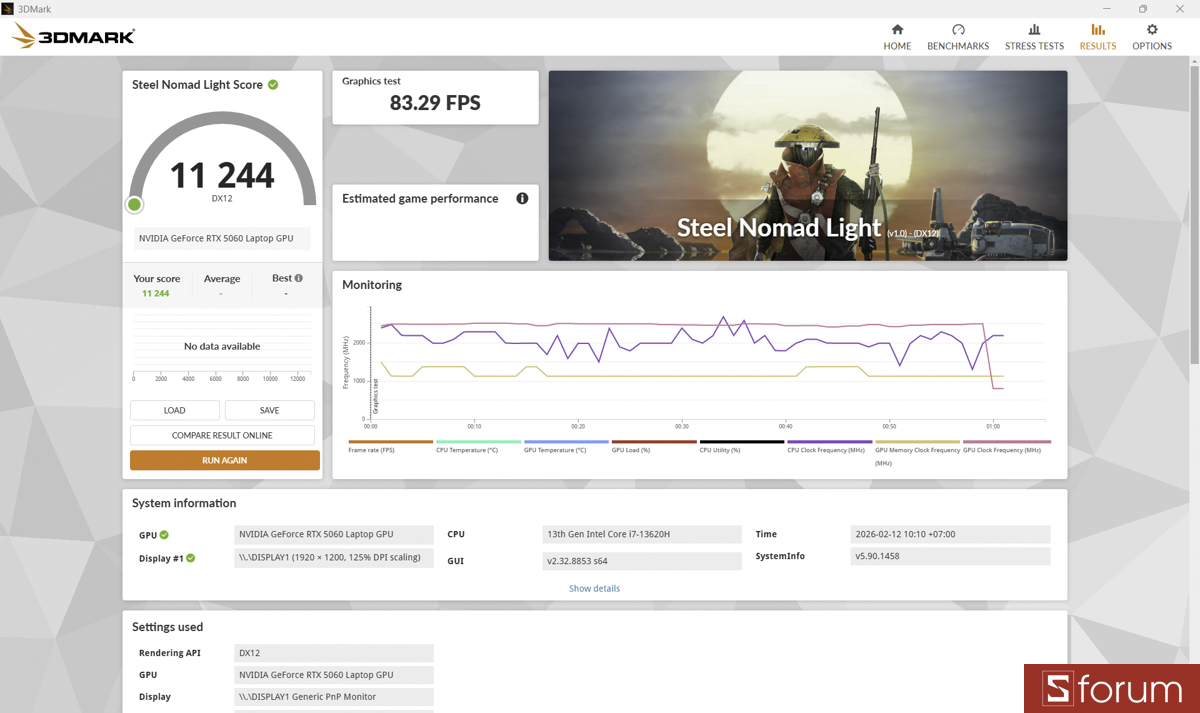1200x713 pixels.
Task: Click the RUN AGAIN button
Action: 224,459
